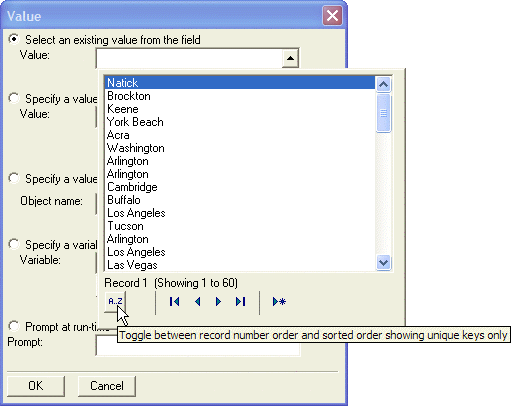Jump to last record arrow
Image resolution: width=511 pixels, height=406 pixels.
click(x=241, y=302)
